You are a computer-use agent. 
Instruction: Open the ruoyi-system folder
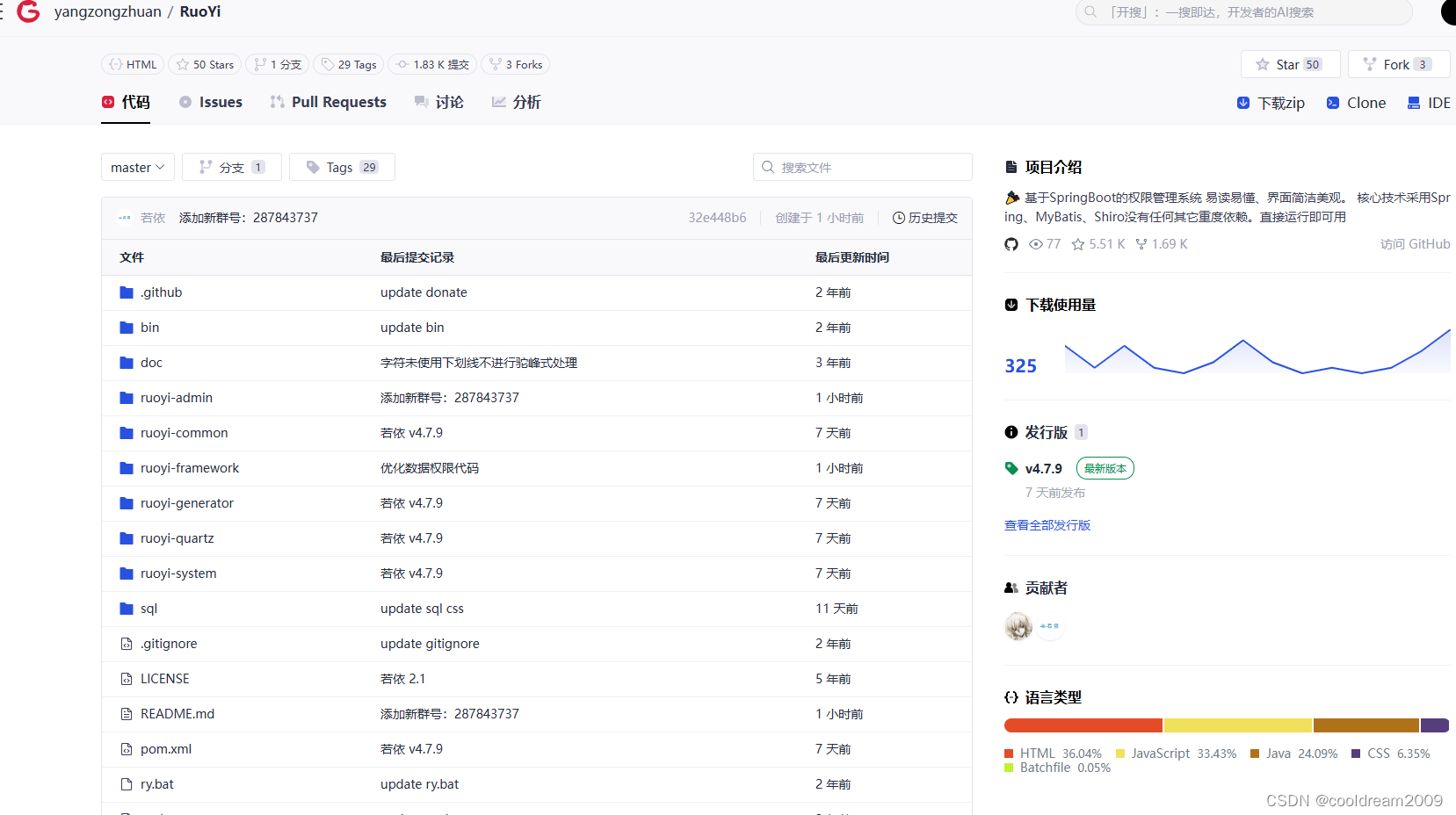pos(178,573)
